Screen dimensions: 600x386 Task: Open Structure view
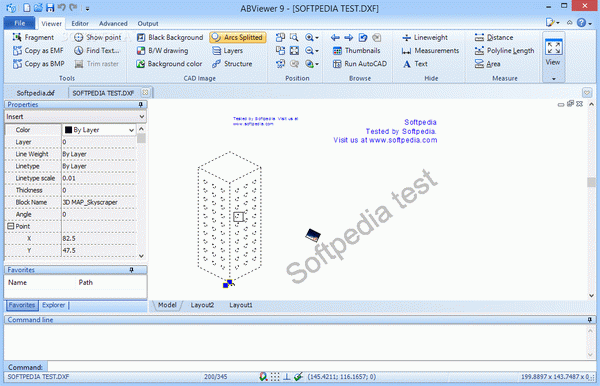point(232,64)
